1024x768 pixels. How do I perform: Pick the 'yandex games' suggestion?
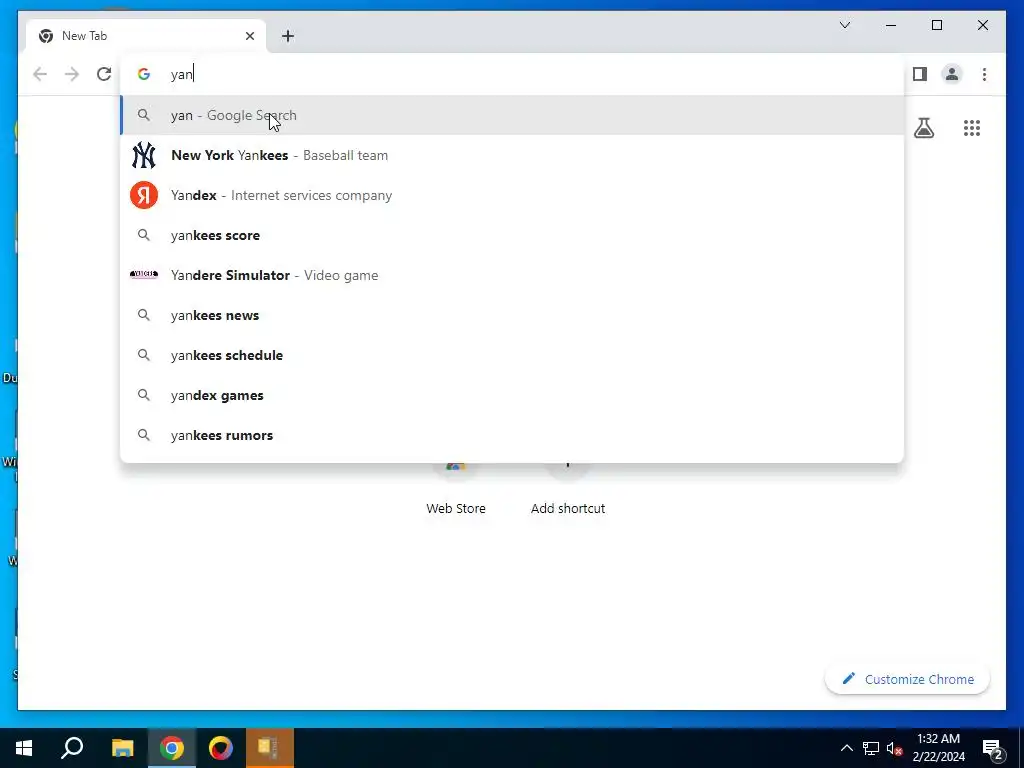pyautogui.click(x=513, y=395)
